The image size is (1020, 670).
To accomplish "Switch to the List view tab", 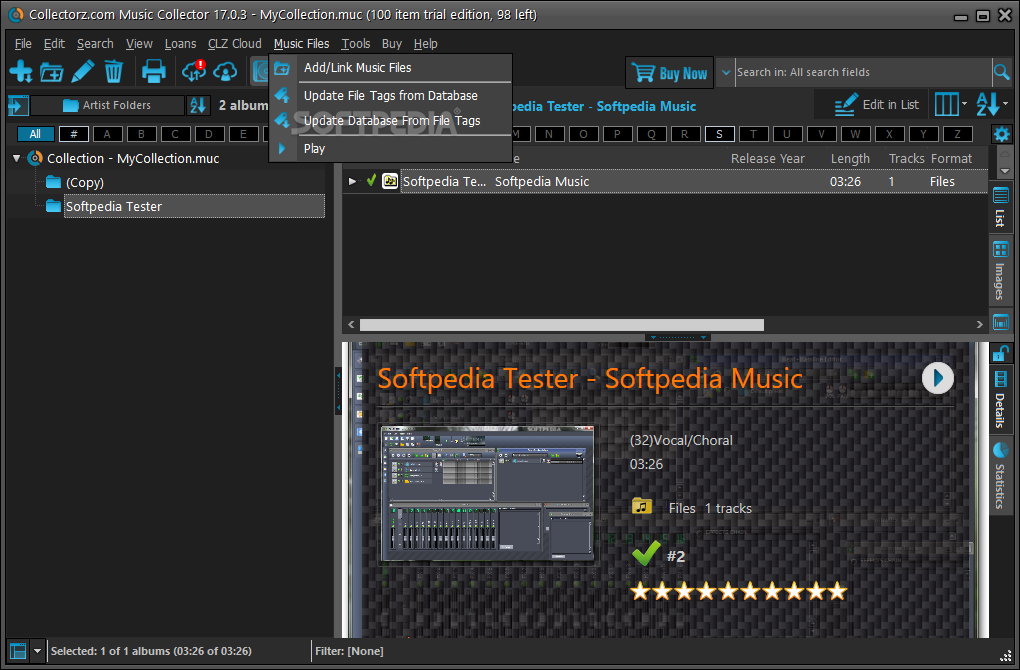I will pos(1000,206).
